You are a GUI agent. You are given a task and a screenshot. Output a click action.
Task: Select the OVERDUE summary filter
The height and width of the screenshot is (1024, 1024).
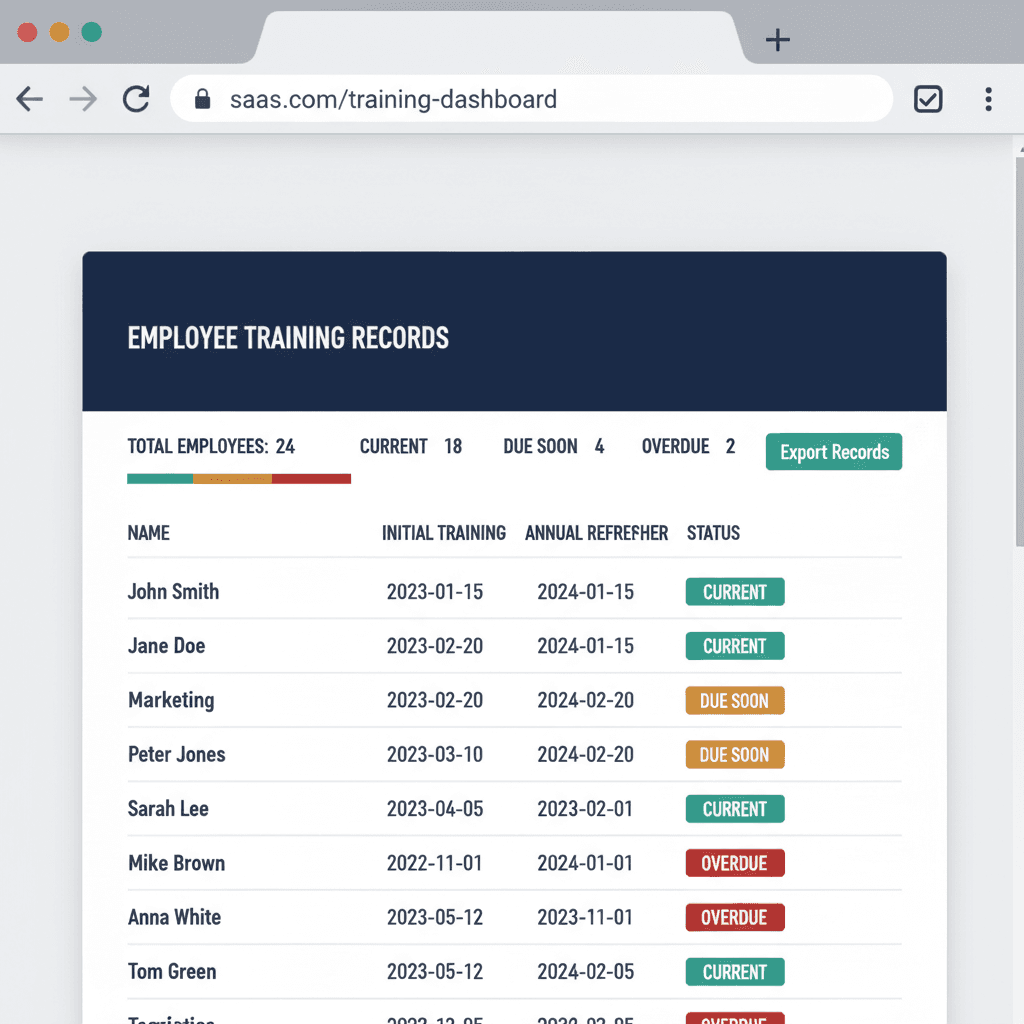[688, 446]
